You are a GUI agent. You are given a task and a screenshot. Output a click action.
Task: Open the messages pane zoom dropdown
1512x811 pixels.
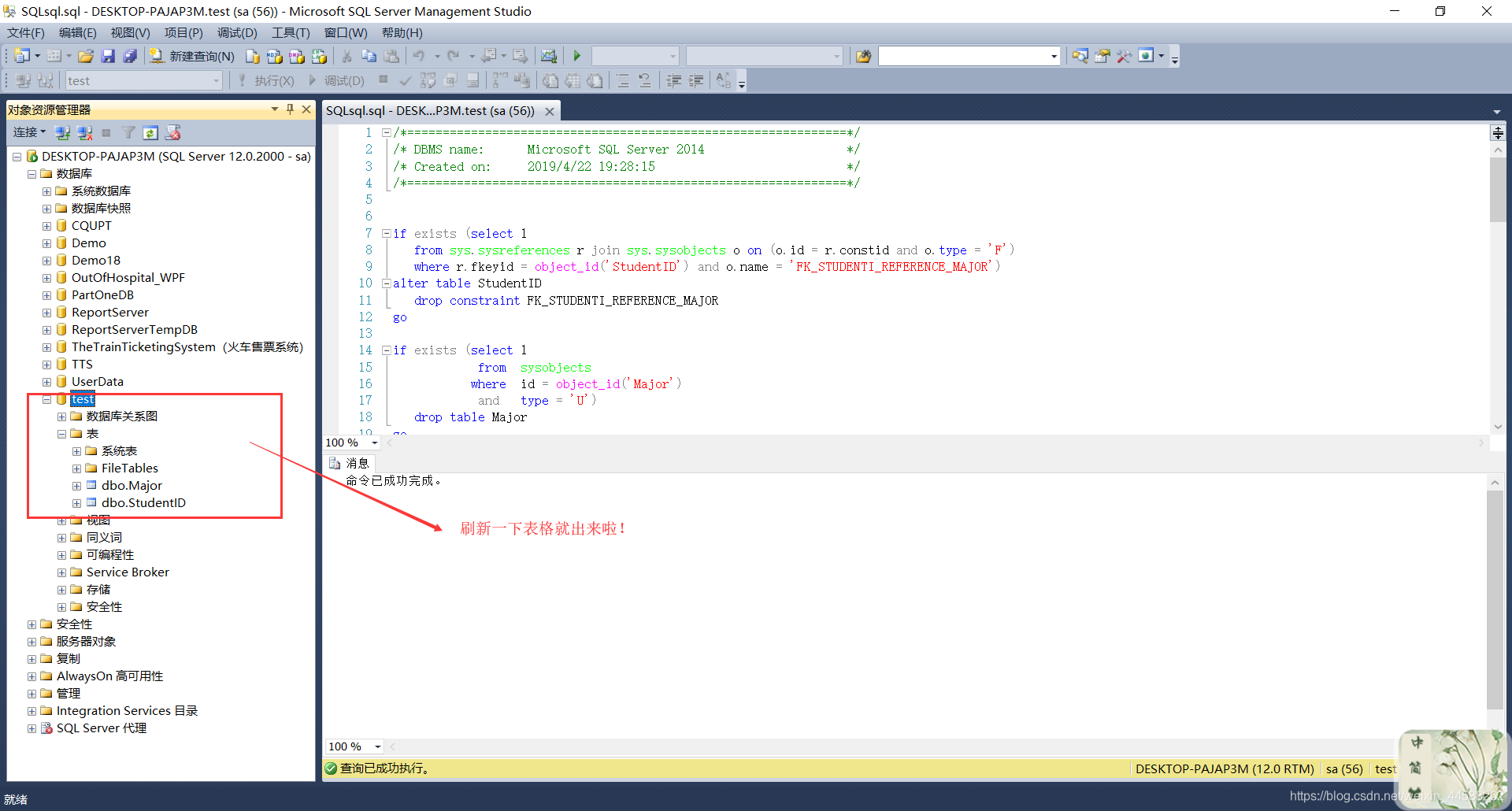tap(378, 746)
